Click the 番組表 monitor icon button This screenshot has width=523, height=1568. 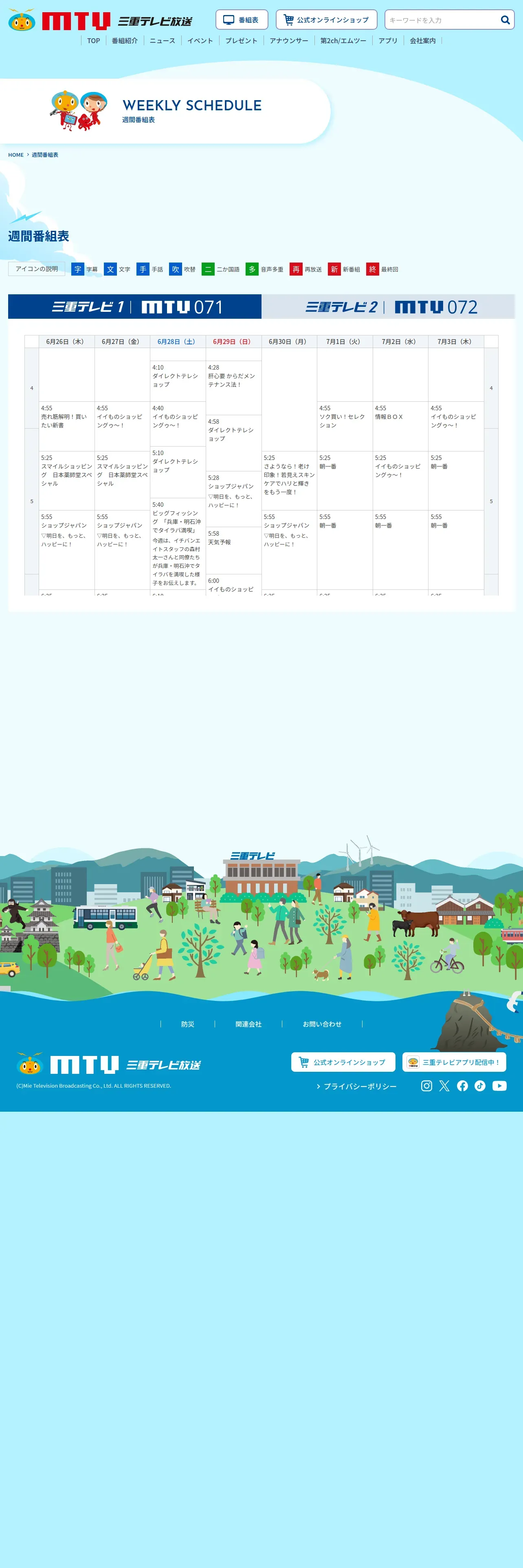[x=242, y=20]
